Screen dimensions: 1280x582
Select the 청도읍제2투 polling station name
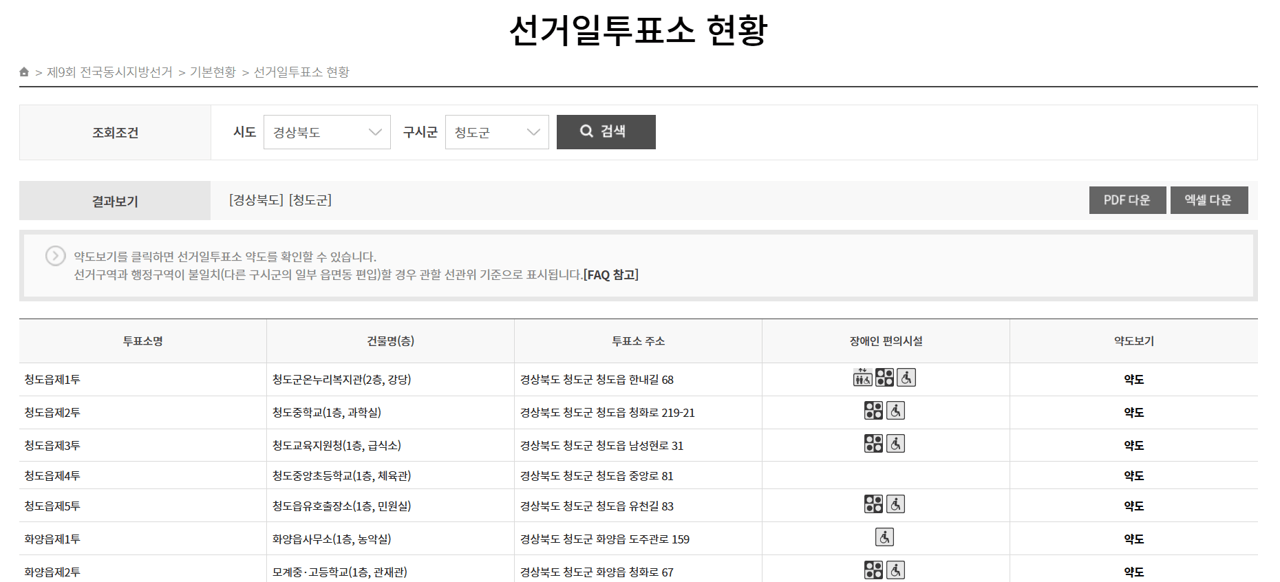point(52,413)
